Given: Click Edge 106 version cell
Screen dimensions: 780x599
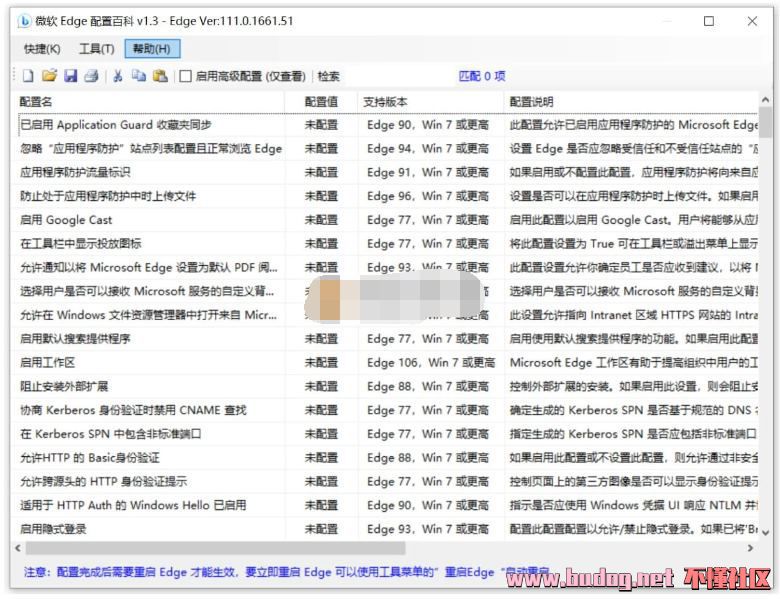Looking at the screenshot, I should coord(431,363).
